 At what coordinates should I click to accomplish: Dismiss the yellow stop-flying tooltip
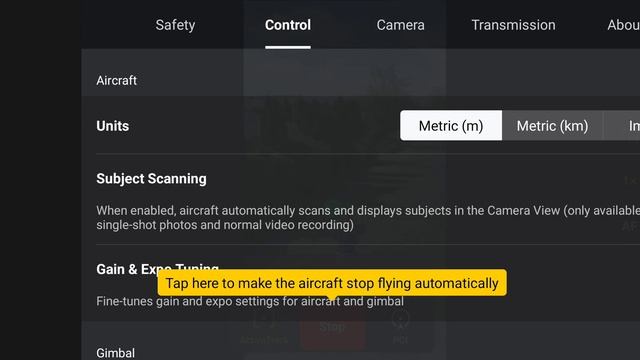click(332, 283)
